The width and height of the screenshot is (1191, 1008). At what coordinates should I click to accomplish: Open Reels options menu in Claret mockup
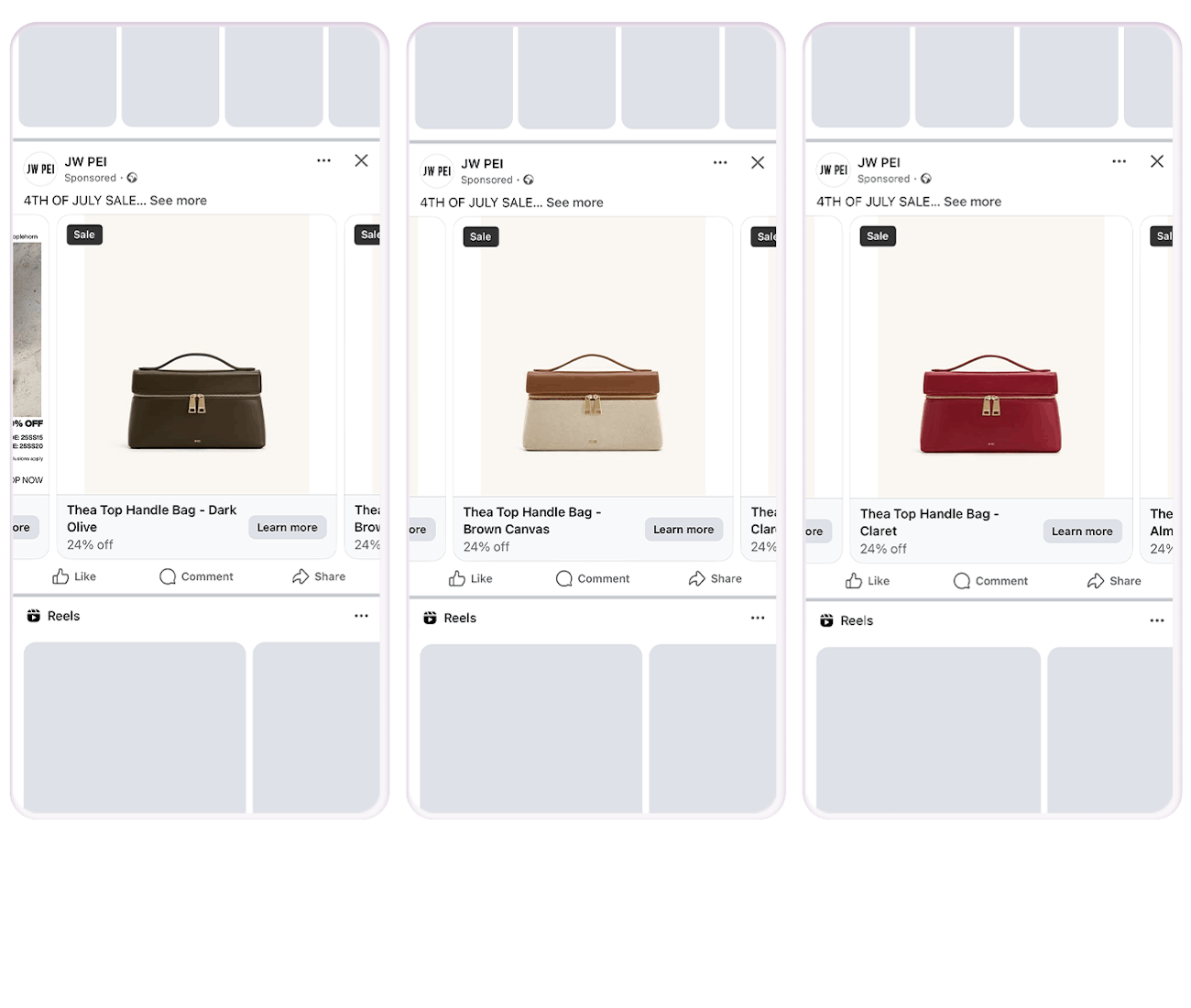point(1157,620)
